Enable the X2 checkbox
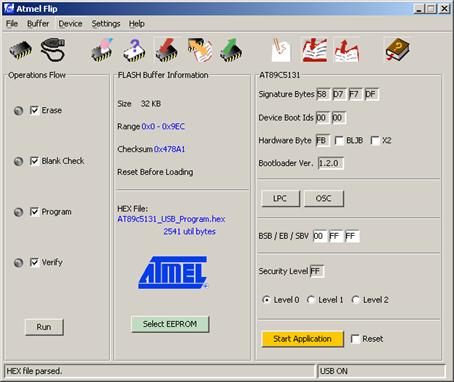The height and width of the screenshot is (382, 454). (375, 141)
